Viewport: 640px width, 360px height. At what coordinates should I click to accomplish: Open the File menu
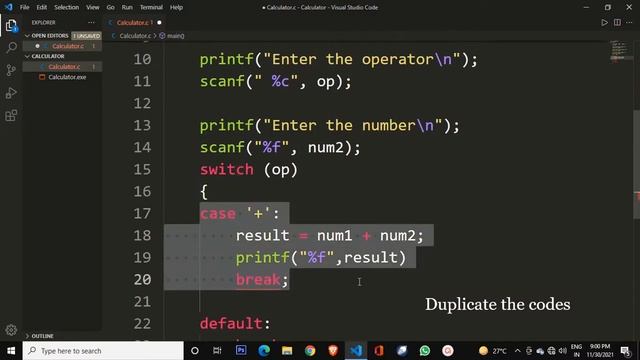click(x=24, y=7)
